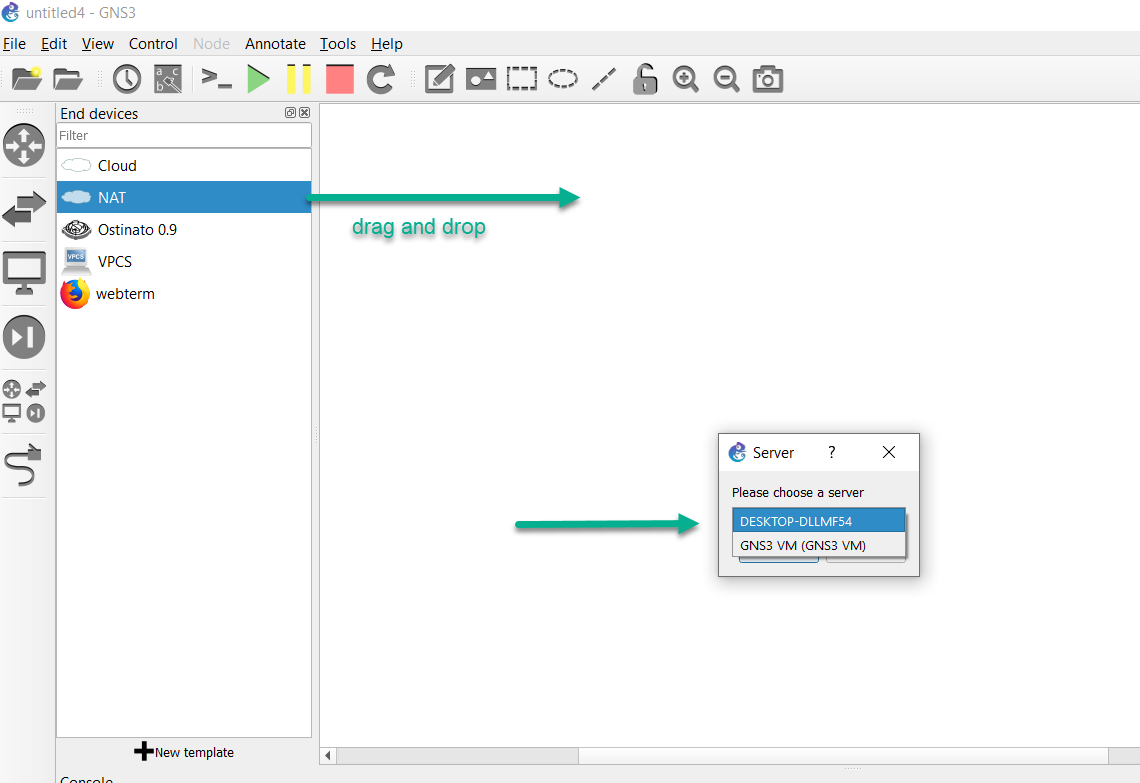
Task: Open the snapshot manager clock icon
Action: [127, 79]
